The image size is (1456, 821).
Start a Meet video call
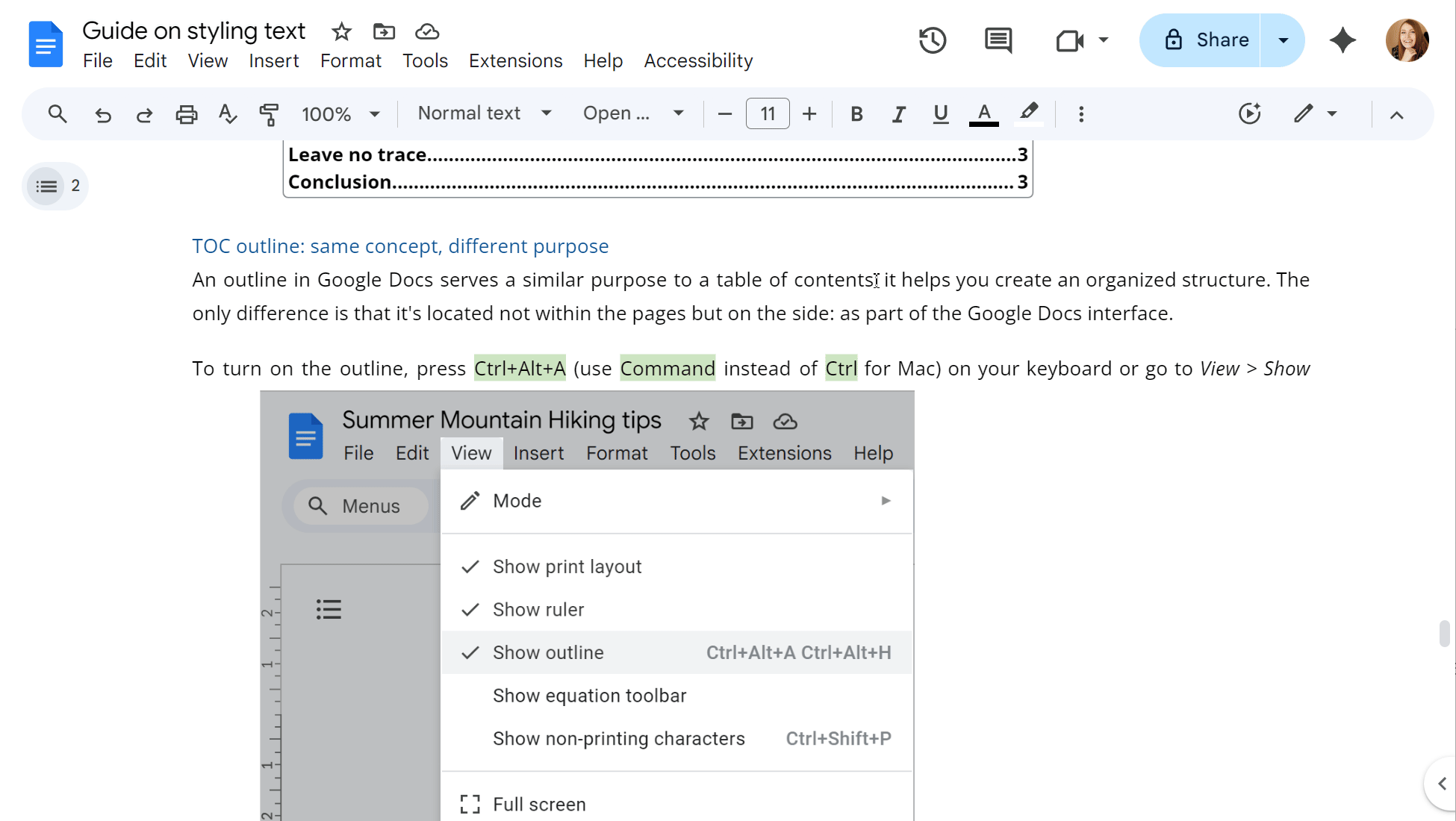(x=1069, y=40)
